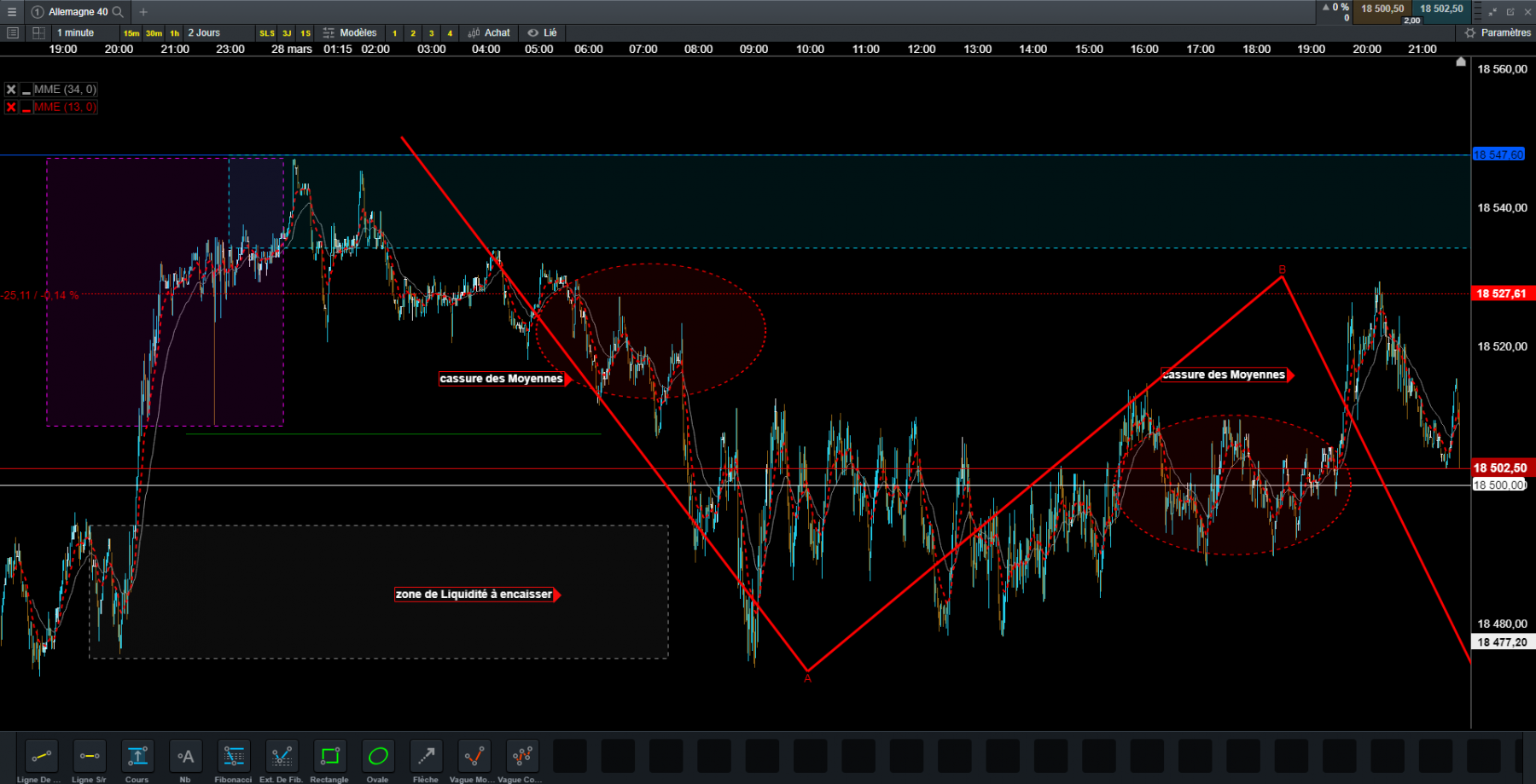
Task: Click the 2,00 spread badge
Action: (1412, 20)
